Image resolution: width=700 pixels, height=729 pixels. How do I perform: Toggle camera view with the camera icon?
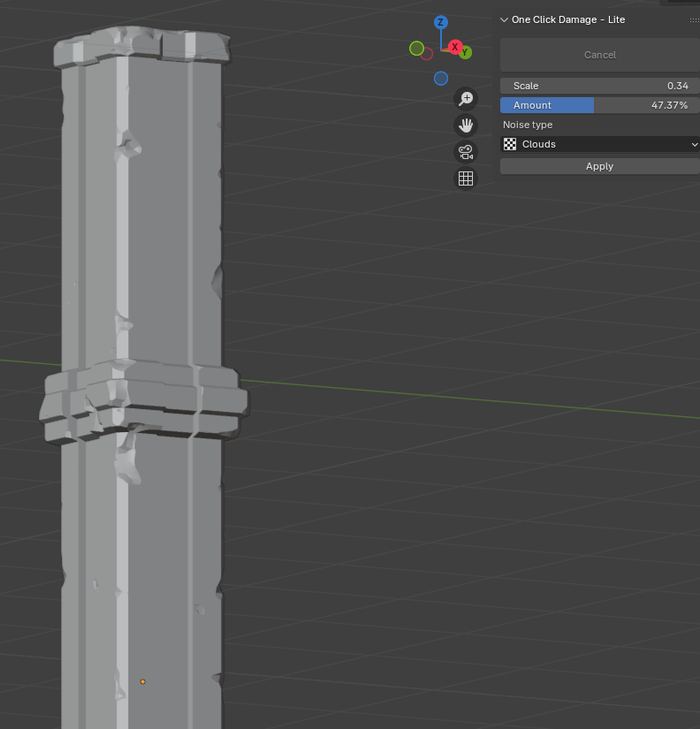pyautogui.click(x=465, y=152)
